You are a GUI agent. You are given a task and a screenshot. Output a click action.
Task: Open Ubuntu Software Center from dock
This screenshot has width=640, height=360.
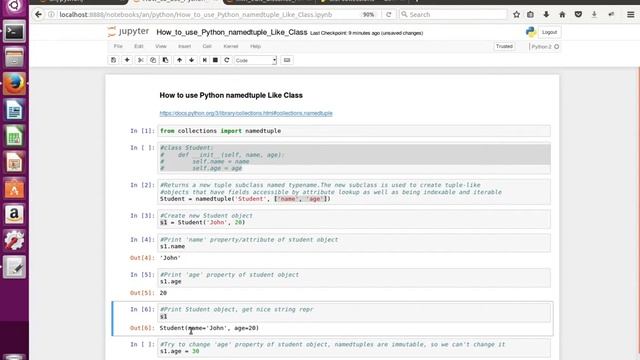(14, 189)
